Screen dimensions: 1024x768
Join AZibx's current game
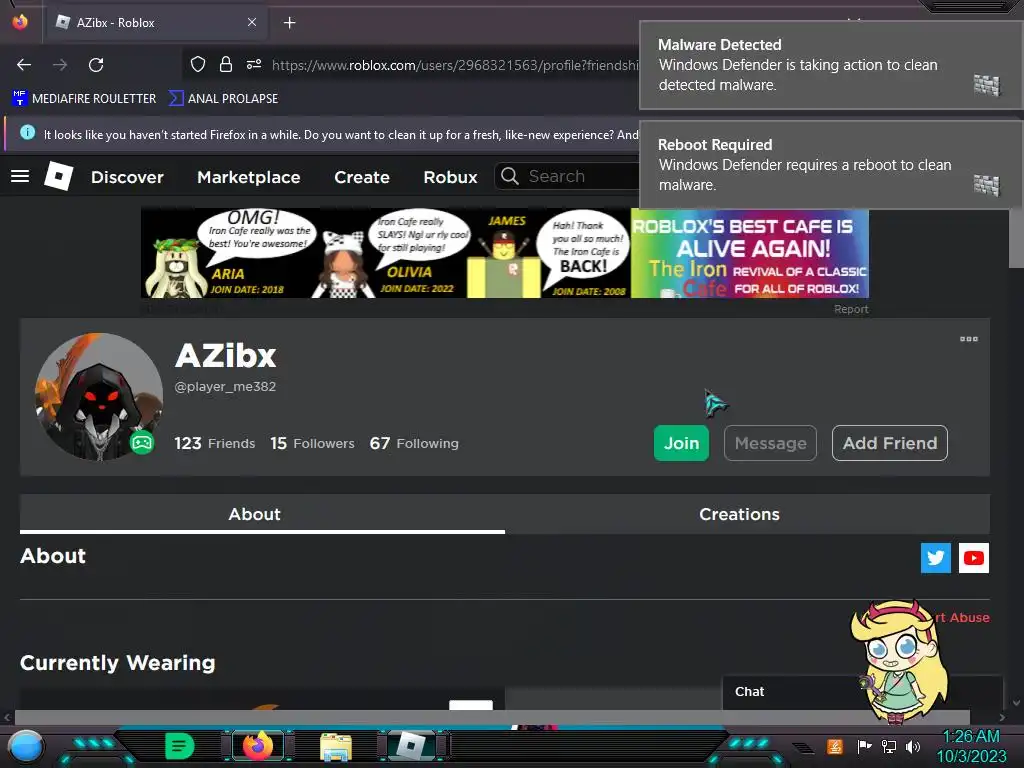681,443
